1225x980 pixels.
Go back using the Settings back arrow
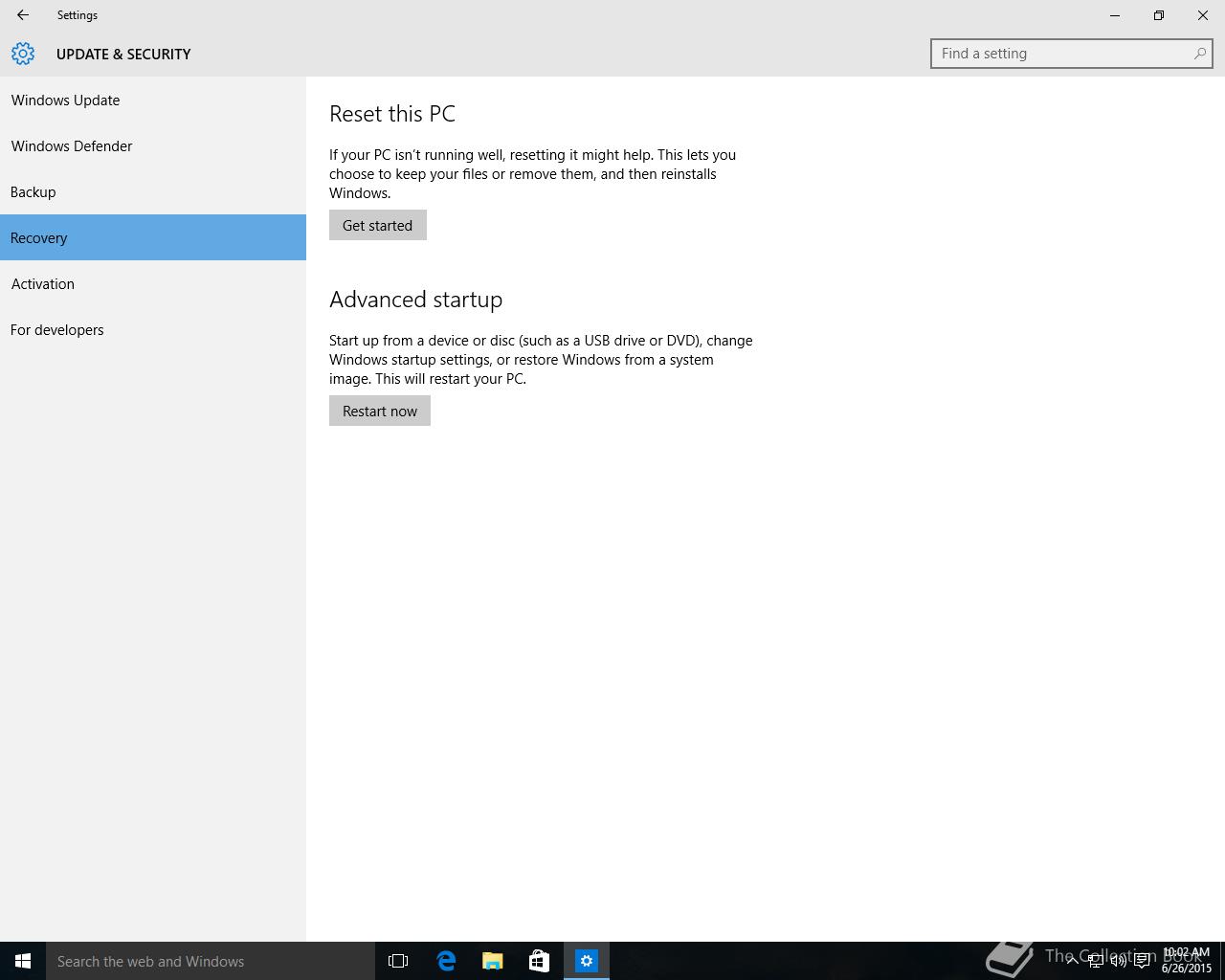coord(23,15)
